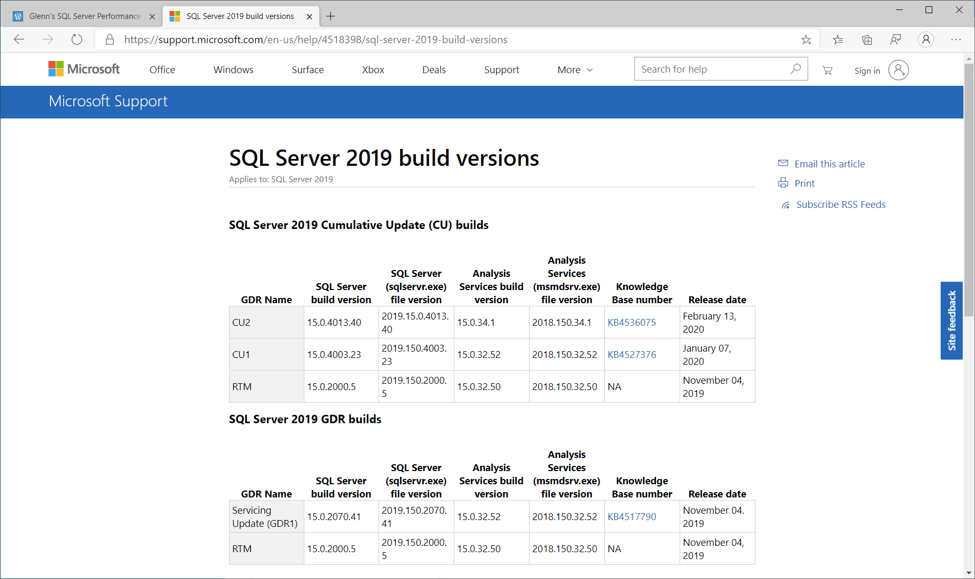Click the Microsoft logo
Image resolution: width=975 pixels, height=579 pixels.
tap(84, 69)
